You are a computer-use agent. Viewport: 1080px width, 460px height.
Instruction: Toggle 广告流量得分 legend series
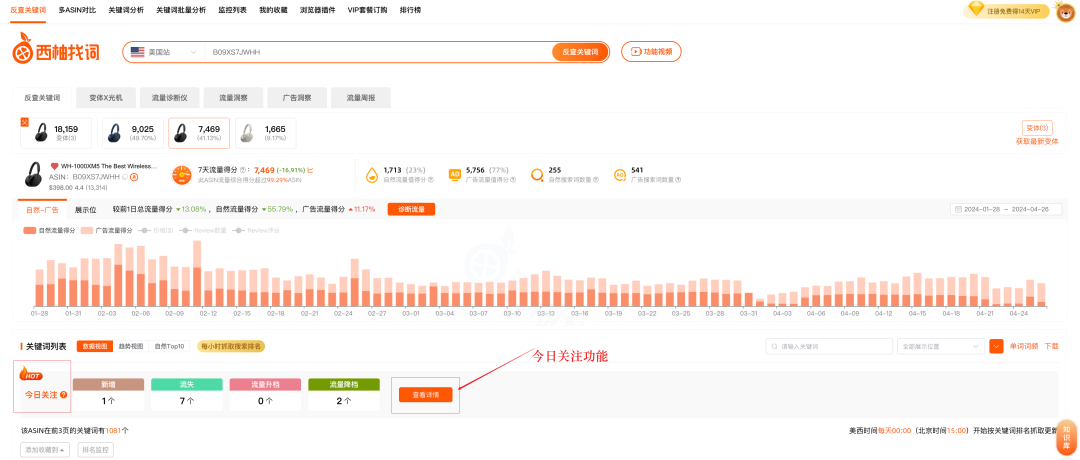pos(106,230)
